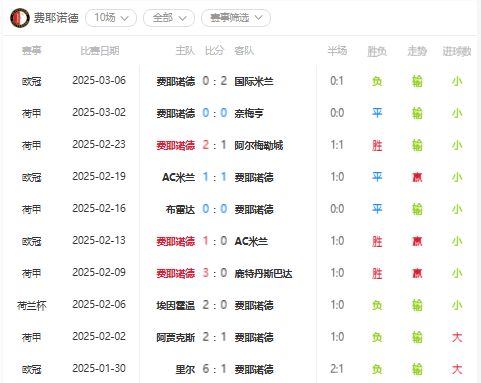Open the 3 : 0 score versus 鹿特丹斯巴达
481x383 pixels.
coord(215,273)
